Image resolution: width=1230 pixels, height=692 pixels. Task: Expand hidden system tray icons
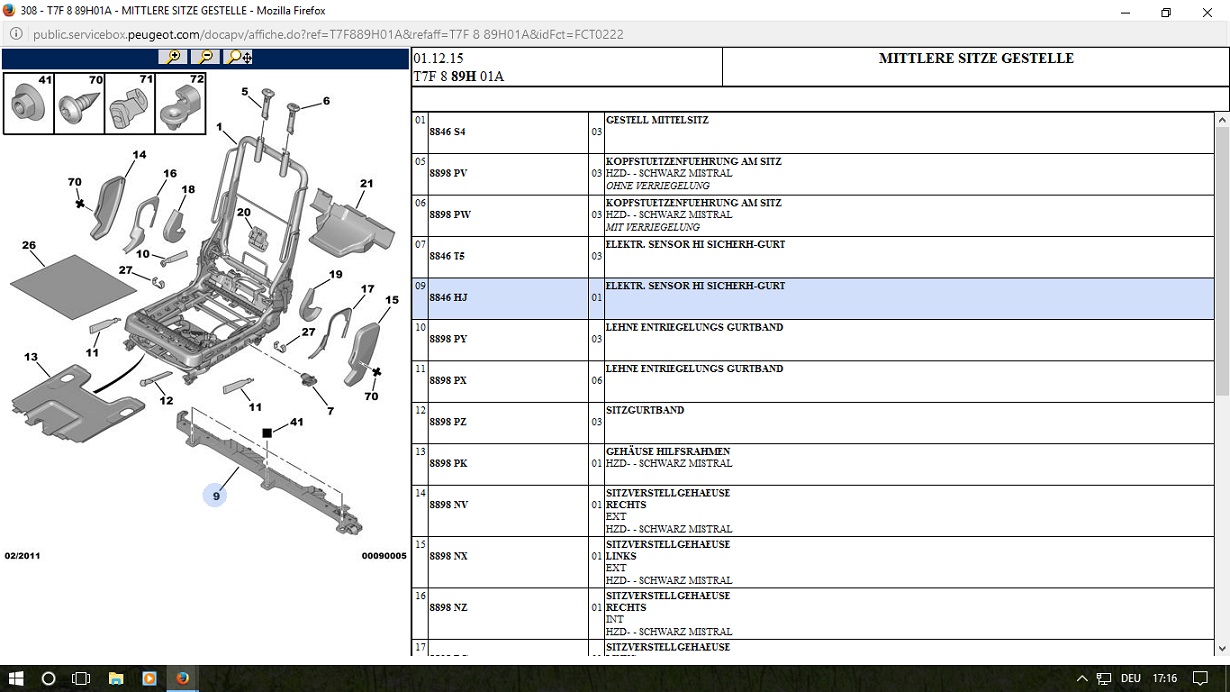[x=1083, y=678]
